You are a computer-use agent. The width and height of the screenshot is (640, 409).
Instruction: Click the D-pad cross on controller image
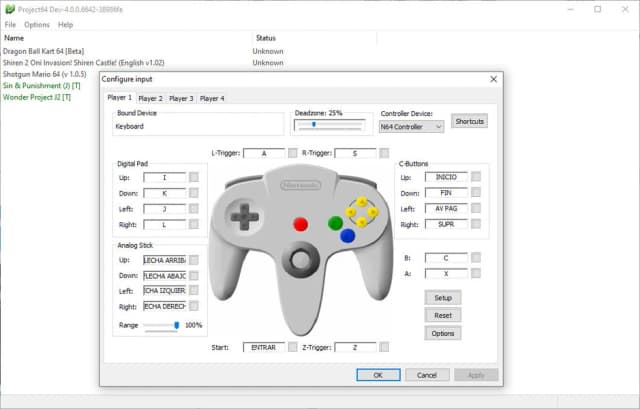point(244,216)
